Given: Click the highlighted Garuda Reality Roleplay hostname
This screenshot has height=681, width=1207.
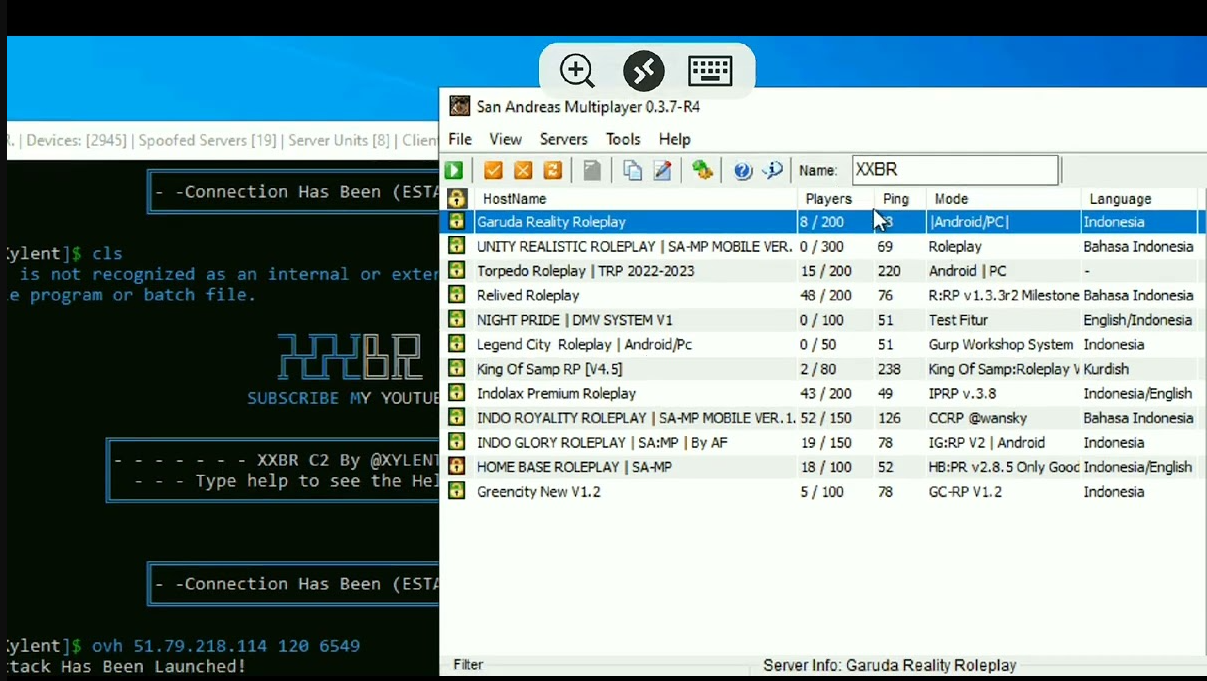Looking at the screenshot, I should (551, 222).
